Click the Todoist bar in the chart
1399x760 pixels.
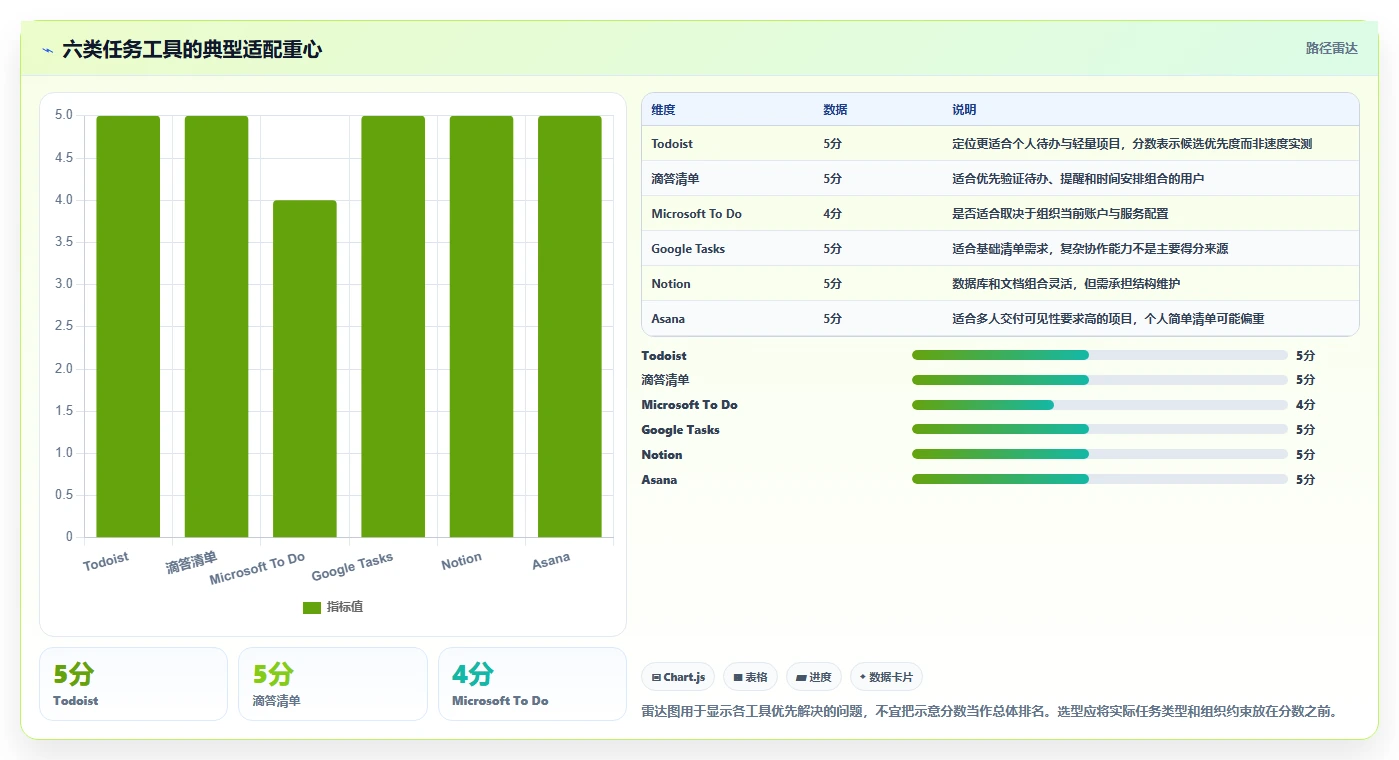(128, 326)
